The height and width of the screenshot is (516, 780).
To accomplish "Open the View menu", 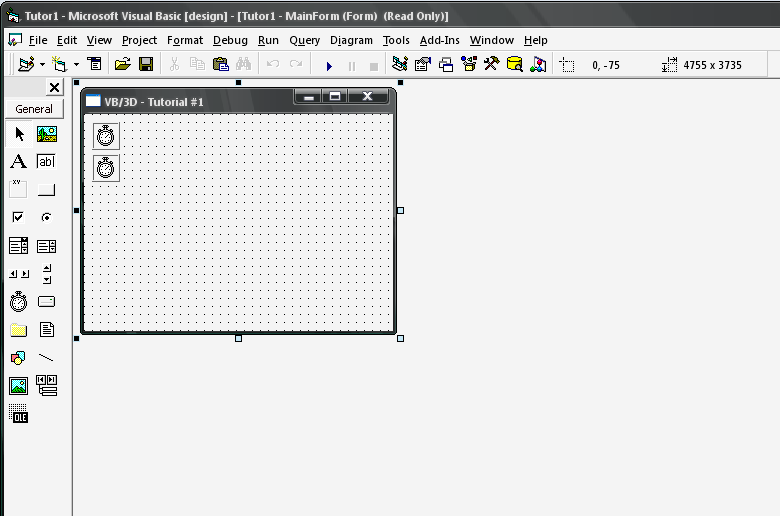I will [x=99, y=40].
